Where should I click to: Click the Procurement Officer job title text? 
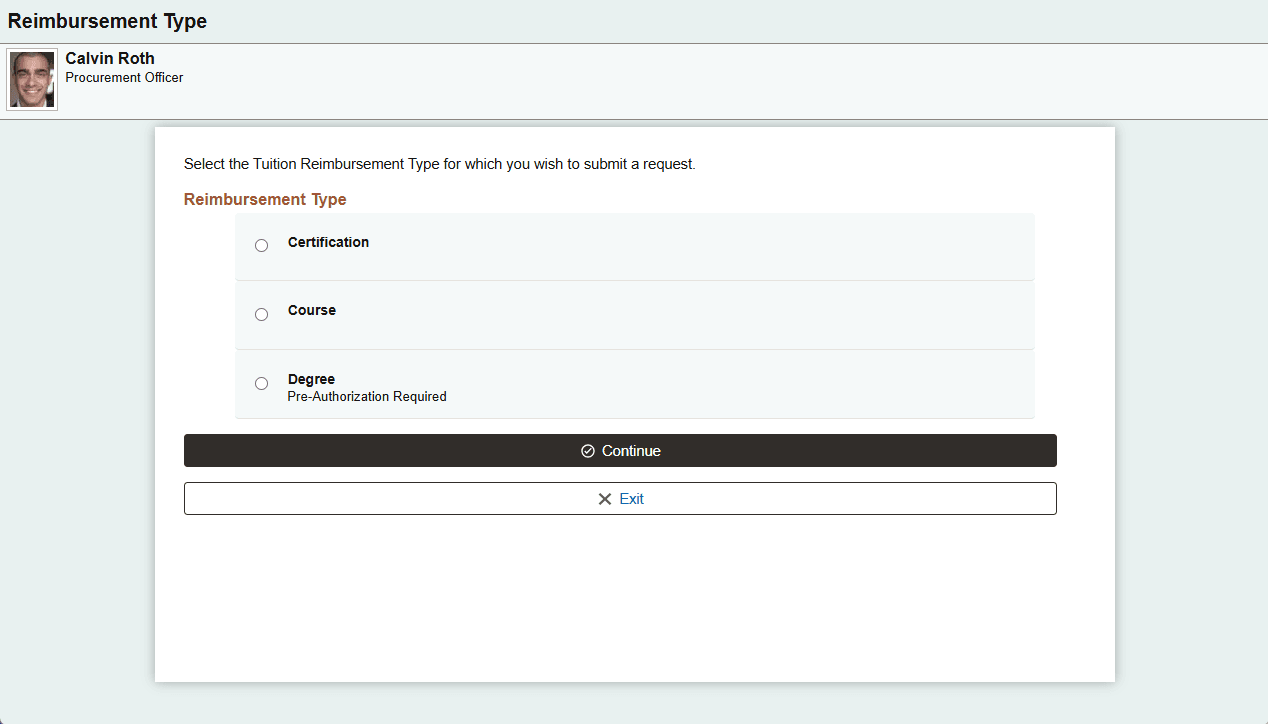pyautogui.click(x=124, y=77)
